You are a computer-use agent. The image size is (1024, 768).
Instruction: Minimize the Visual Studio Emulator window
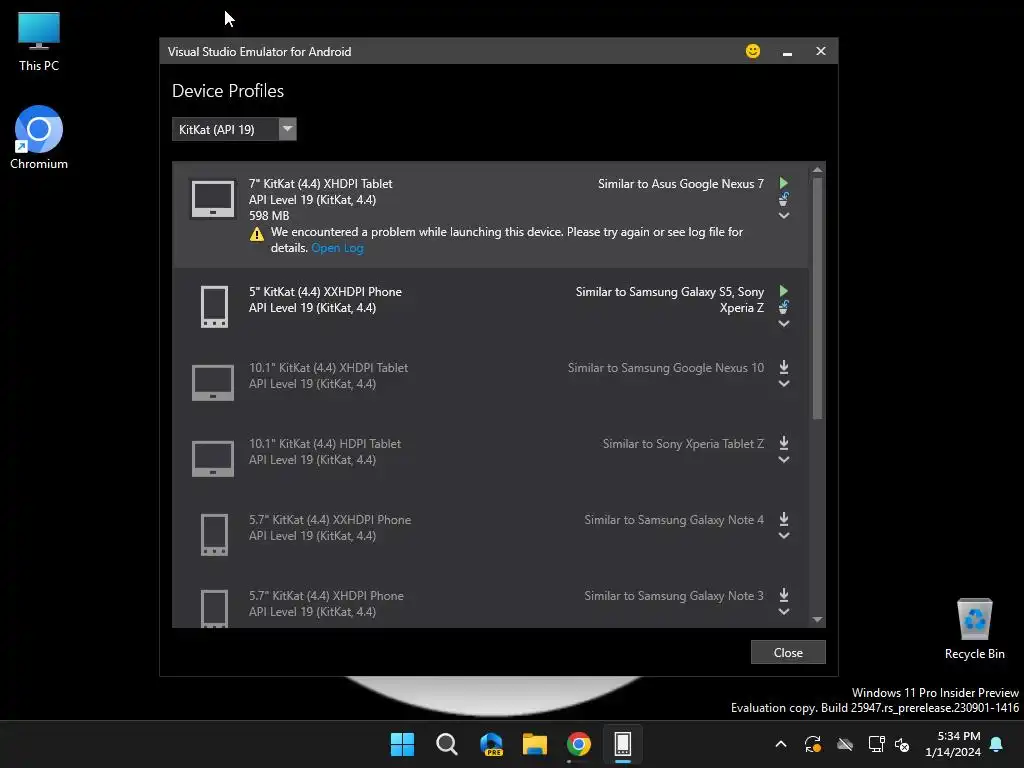click(787, 52)
